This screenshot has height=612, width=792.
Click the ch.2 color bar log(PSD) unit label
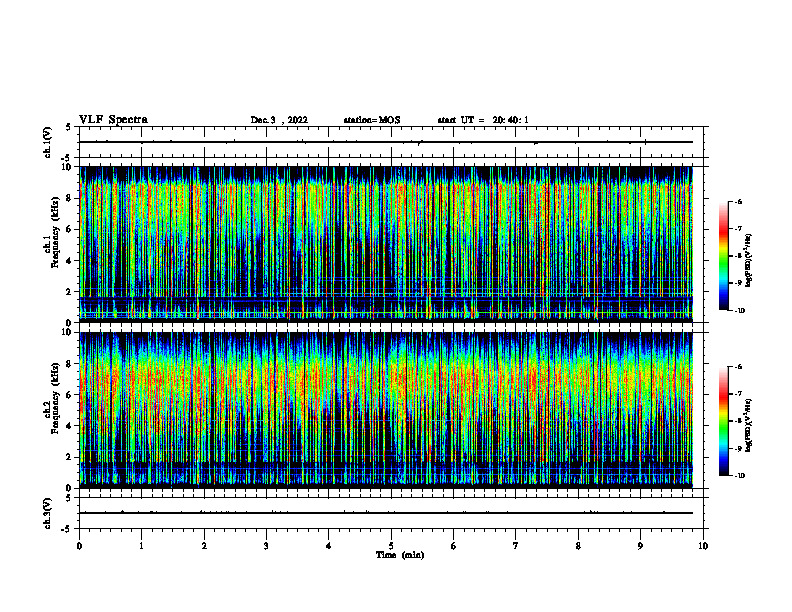[749, 425]
